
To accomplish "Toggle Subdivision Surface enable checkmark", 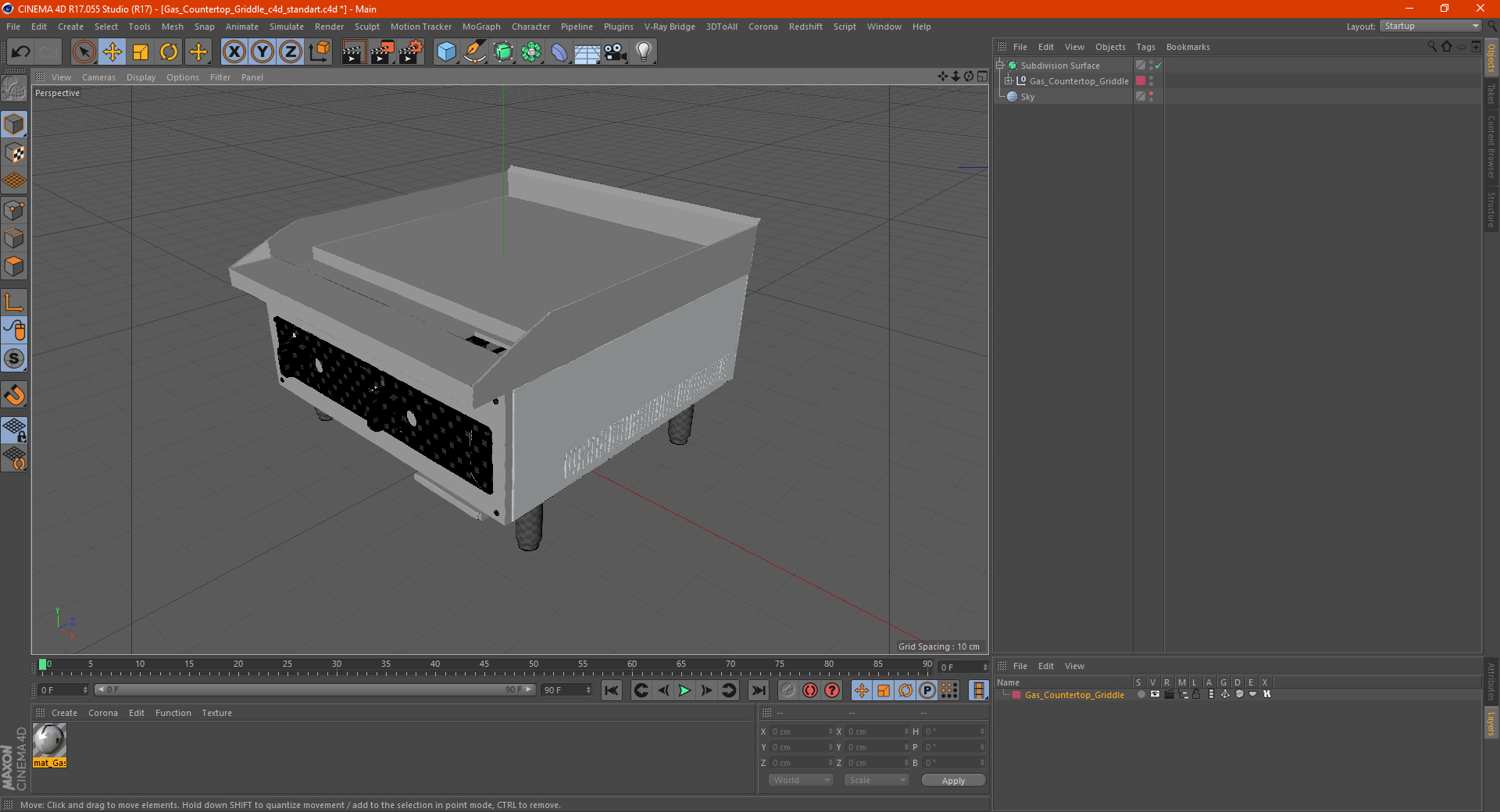I will tap(1159, 66).
